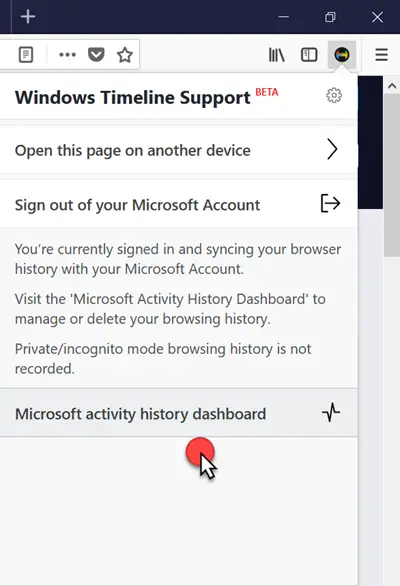The height and width of the screenshot is (586, 400).
Task: Select Open this page on another device
Action: [x=179, y=150]
